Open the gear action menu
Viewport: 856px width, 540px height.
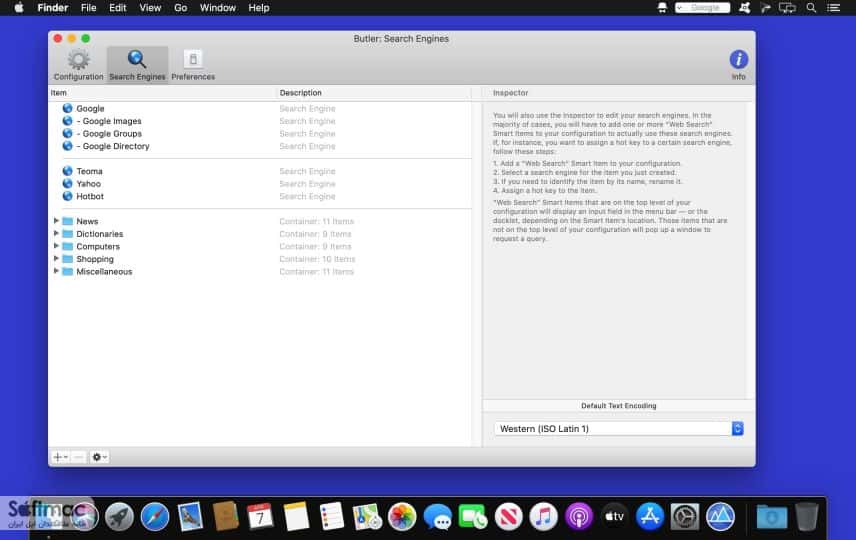99,457
